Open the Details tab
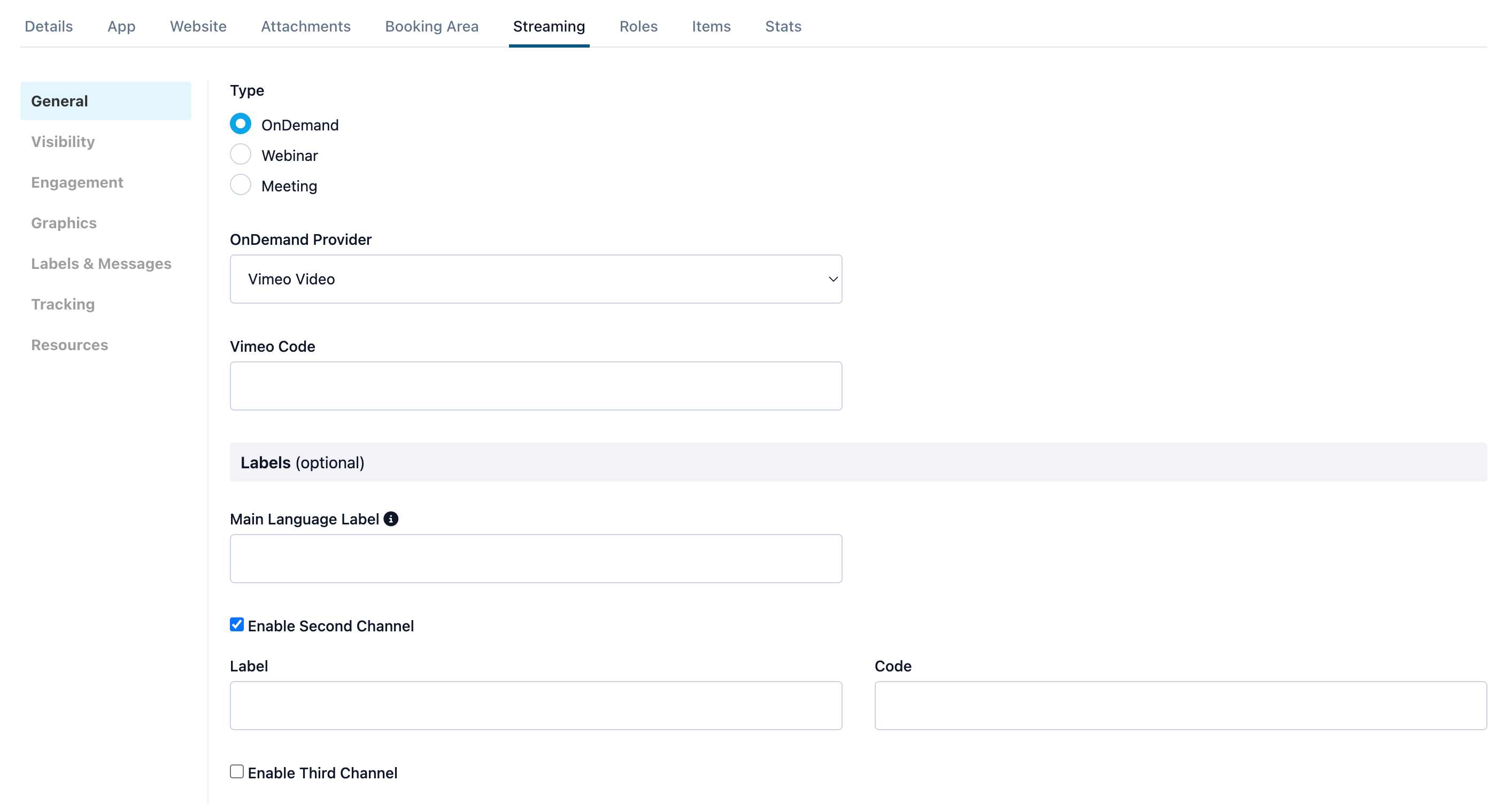The width and height of the screenshot is (1512, 804). click(49, 26)
